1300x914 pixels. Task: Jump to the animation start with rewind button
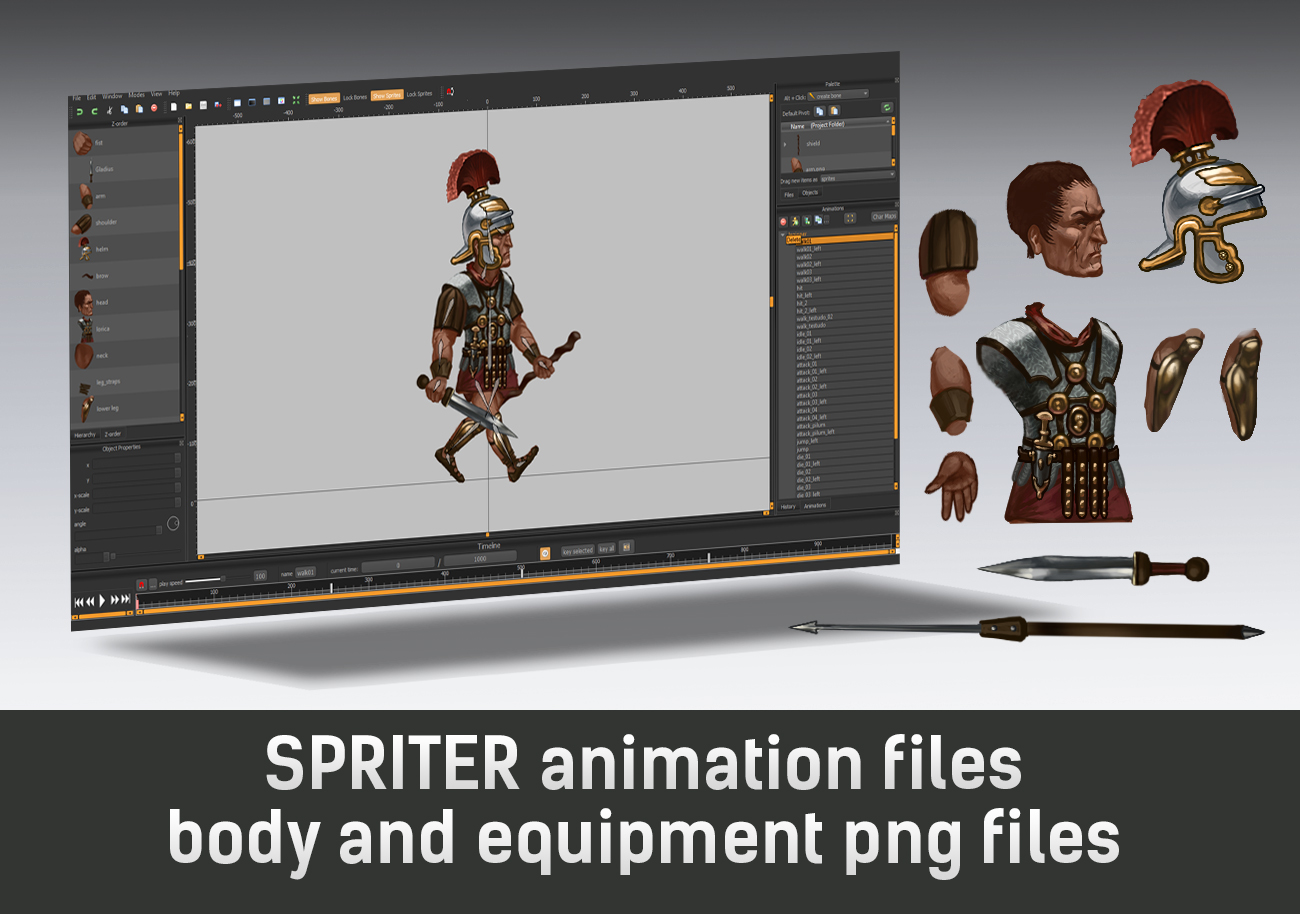[78, 602]
